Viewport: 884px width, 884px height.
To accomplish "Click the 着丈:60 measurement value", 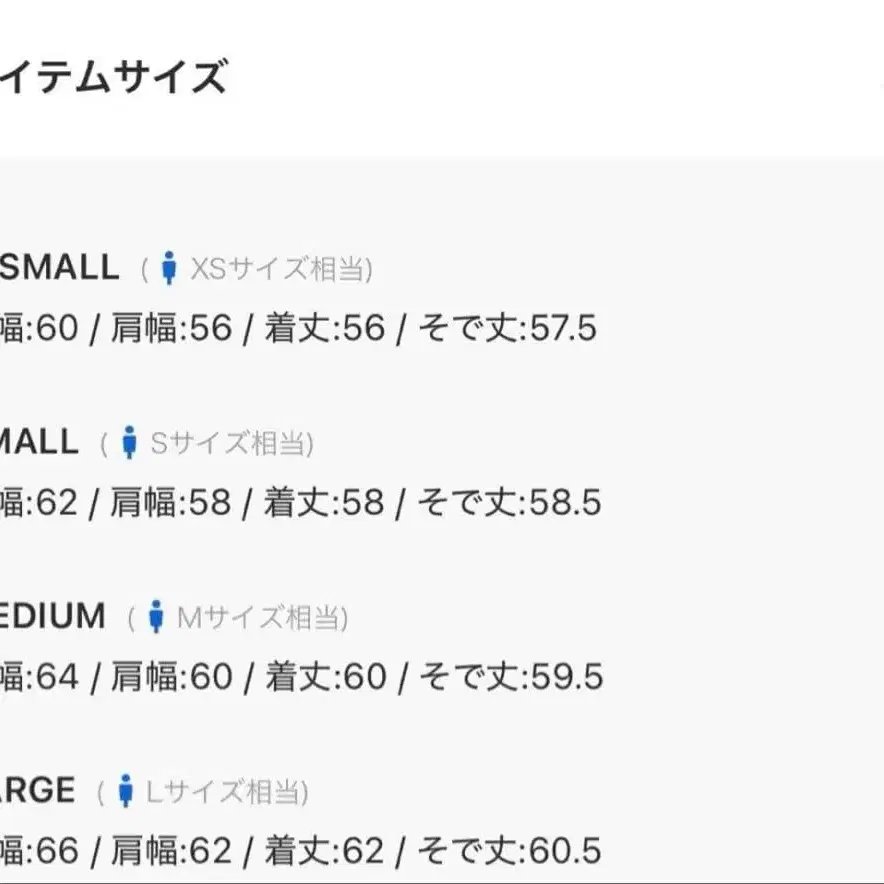I will coord(325,677).
